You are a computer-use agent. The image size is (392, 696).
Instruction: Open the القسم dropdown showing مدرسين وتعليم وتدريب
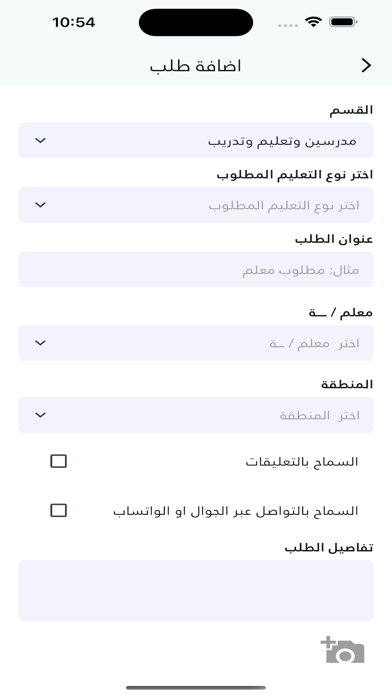pos(196,140)
